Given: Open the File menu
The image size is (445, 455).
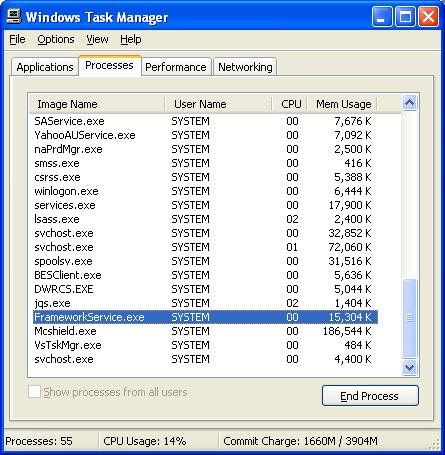Looking at the screenshot, I should 17,39.
